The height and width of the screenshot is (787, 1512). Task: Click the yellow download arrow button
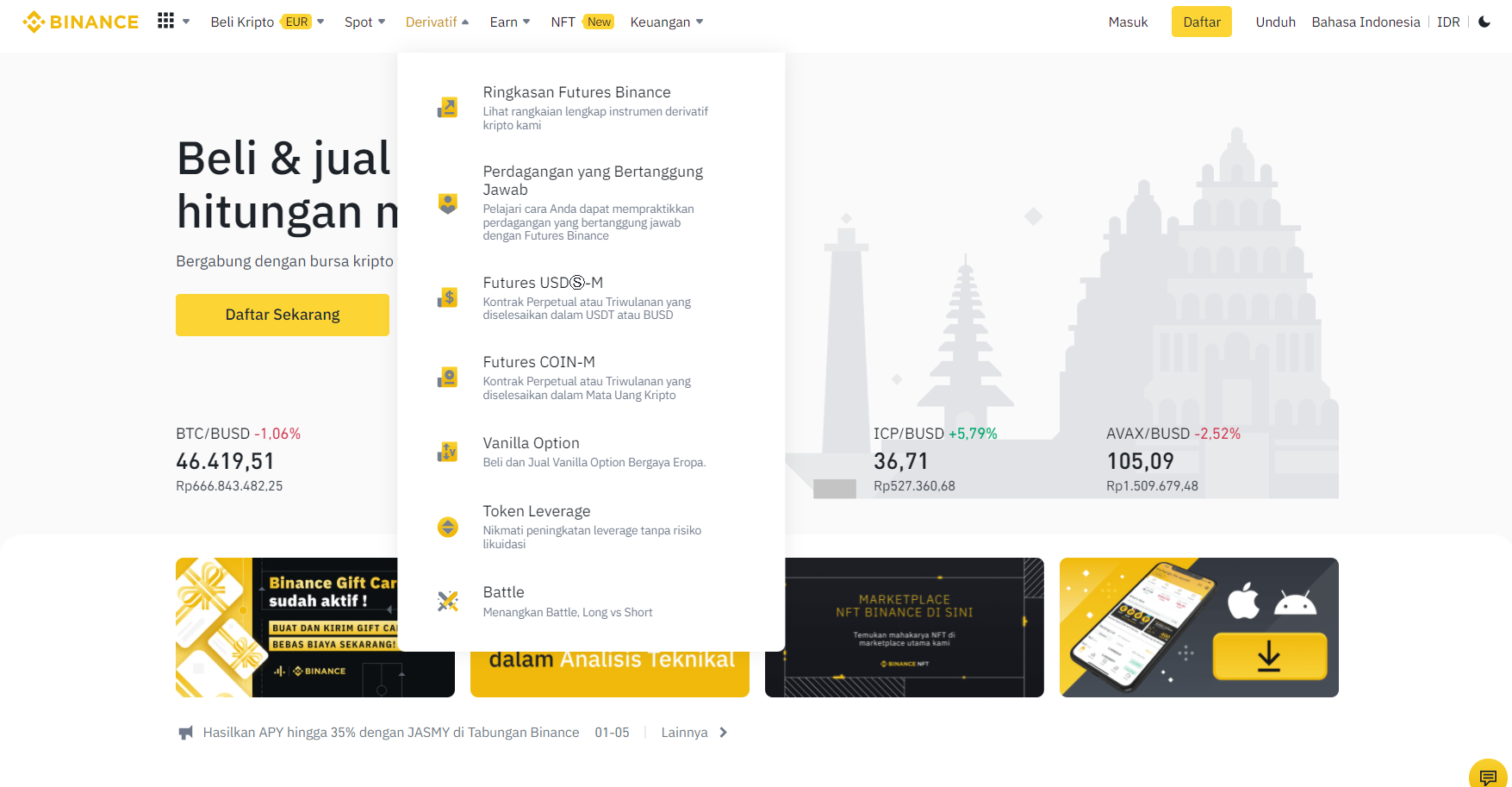point(1270,656)
